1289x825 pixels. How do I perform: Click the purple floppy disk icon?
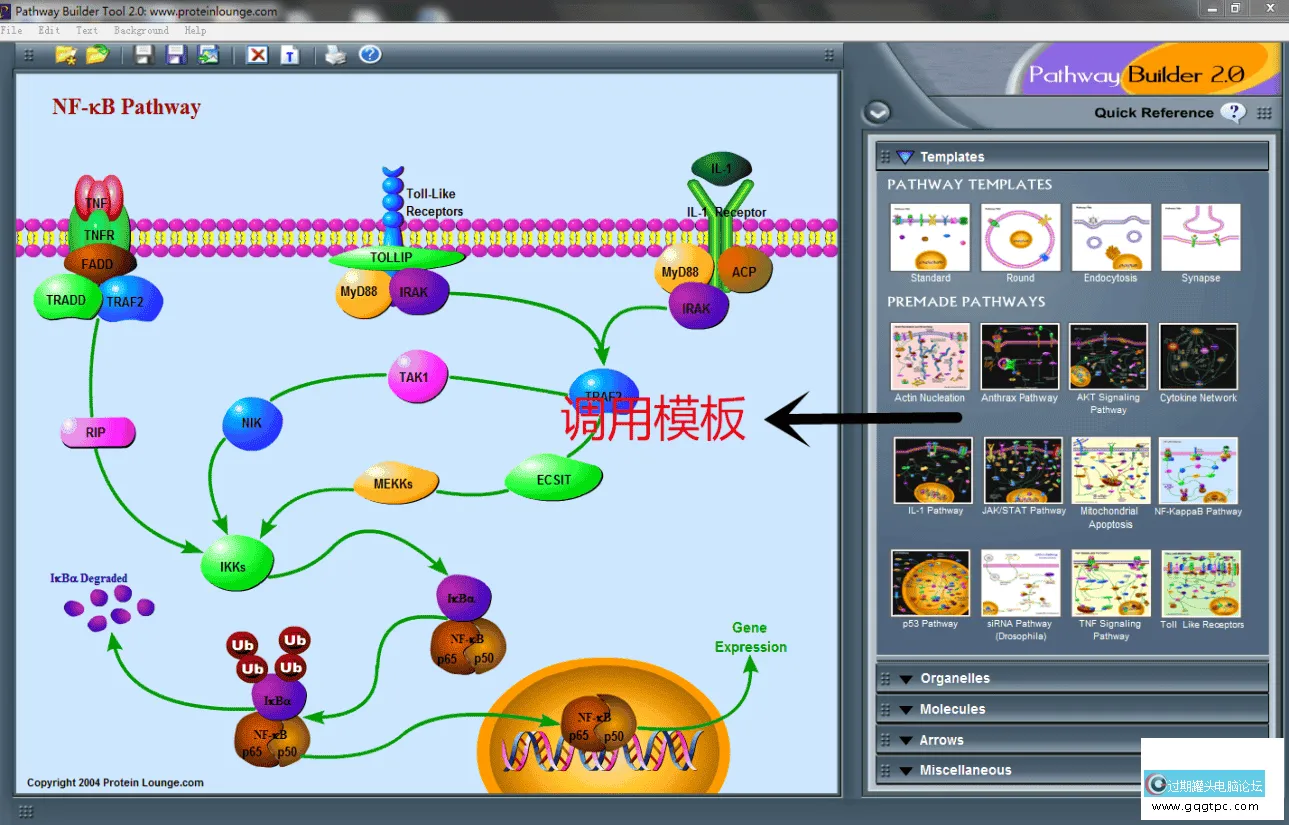(x=176, y=55)
